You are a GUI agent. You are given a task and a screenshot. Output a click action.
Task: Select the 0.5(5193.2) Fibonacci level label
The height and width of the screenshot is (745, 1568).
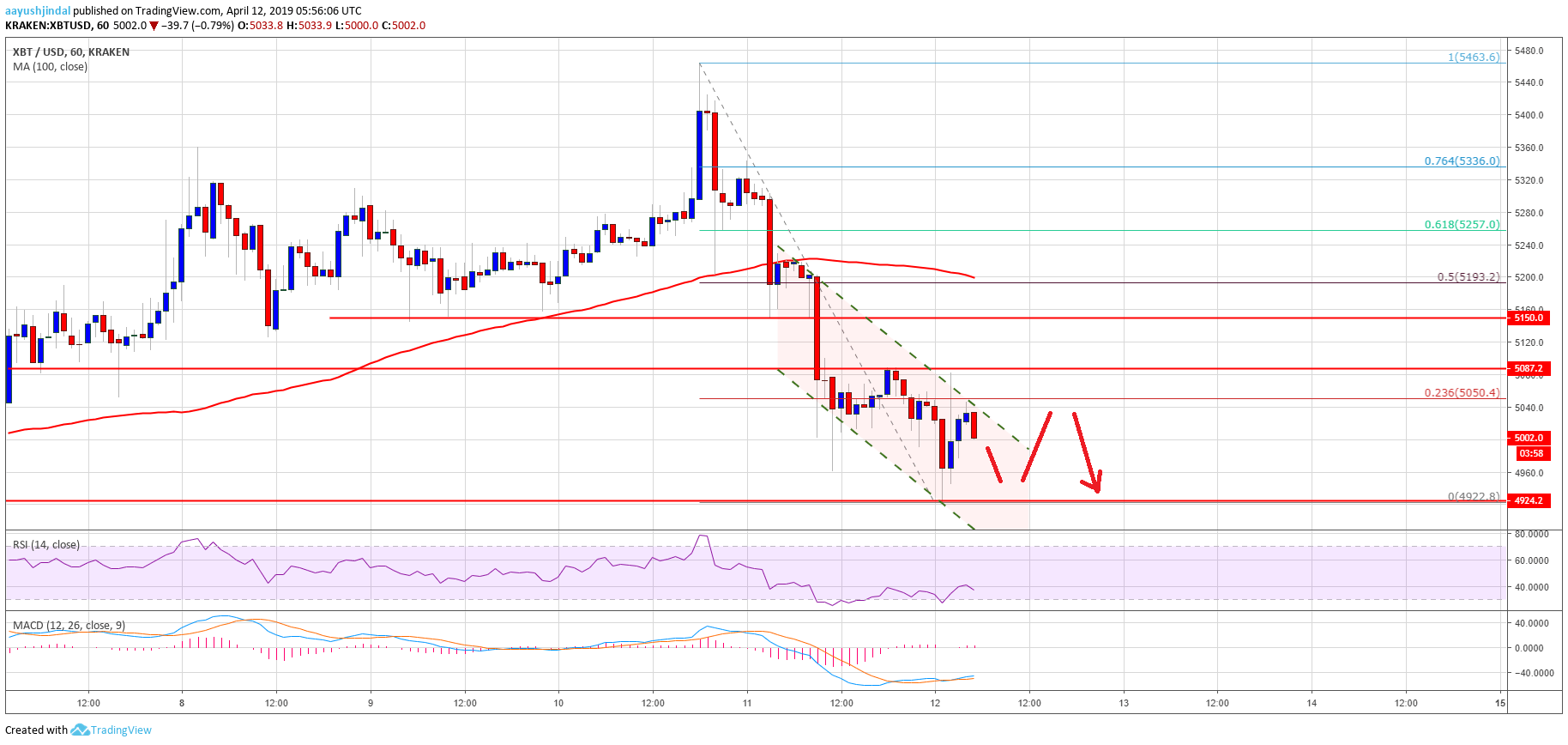tap(1468, 277)
